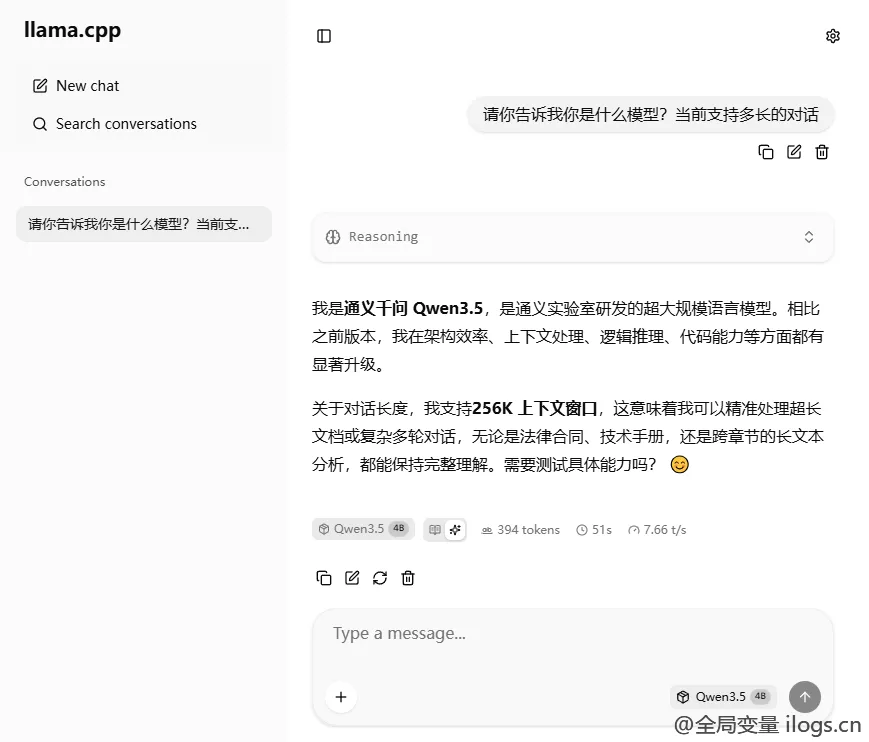
Task: Delete the user's question message
Action: 822,152
